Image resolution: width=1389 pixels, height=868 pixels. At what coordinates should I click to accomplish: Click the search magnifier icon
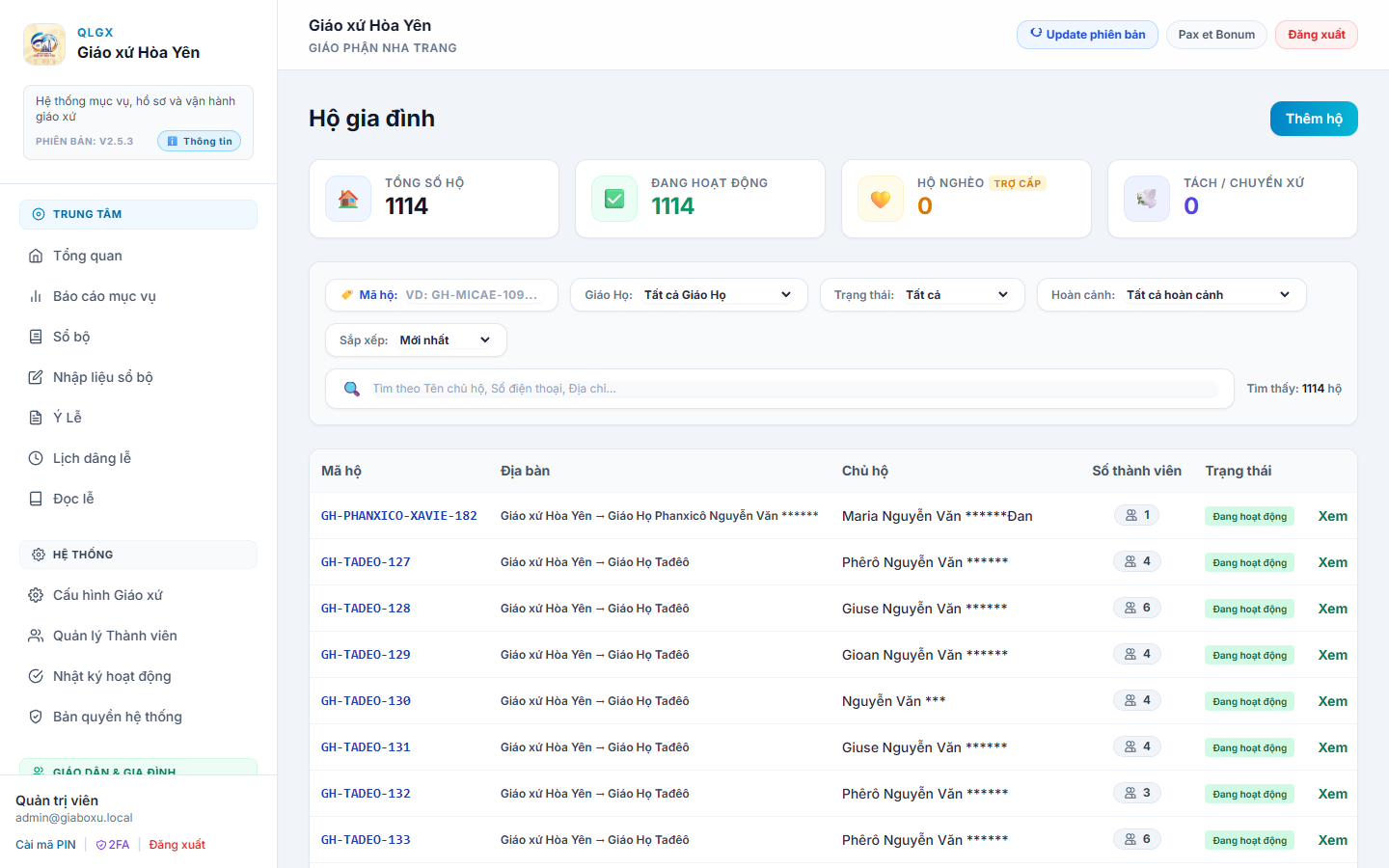pos(352,389)
